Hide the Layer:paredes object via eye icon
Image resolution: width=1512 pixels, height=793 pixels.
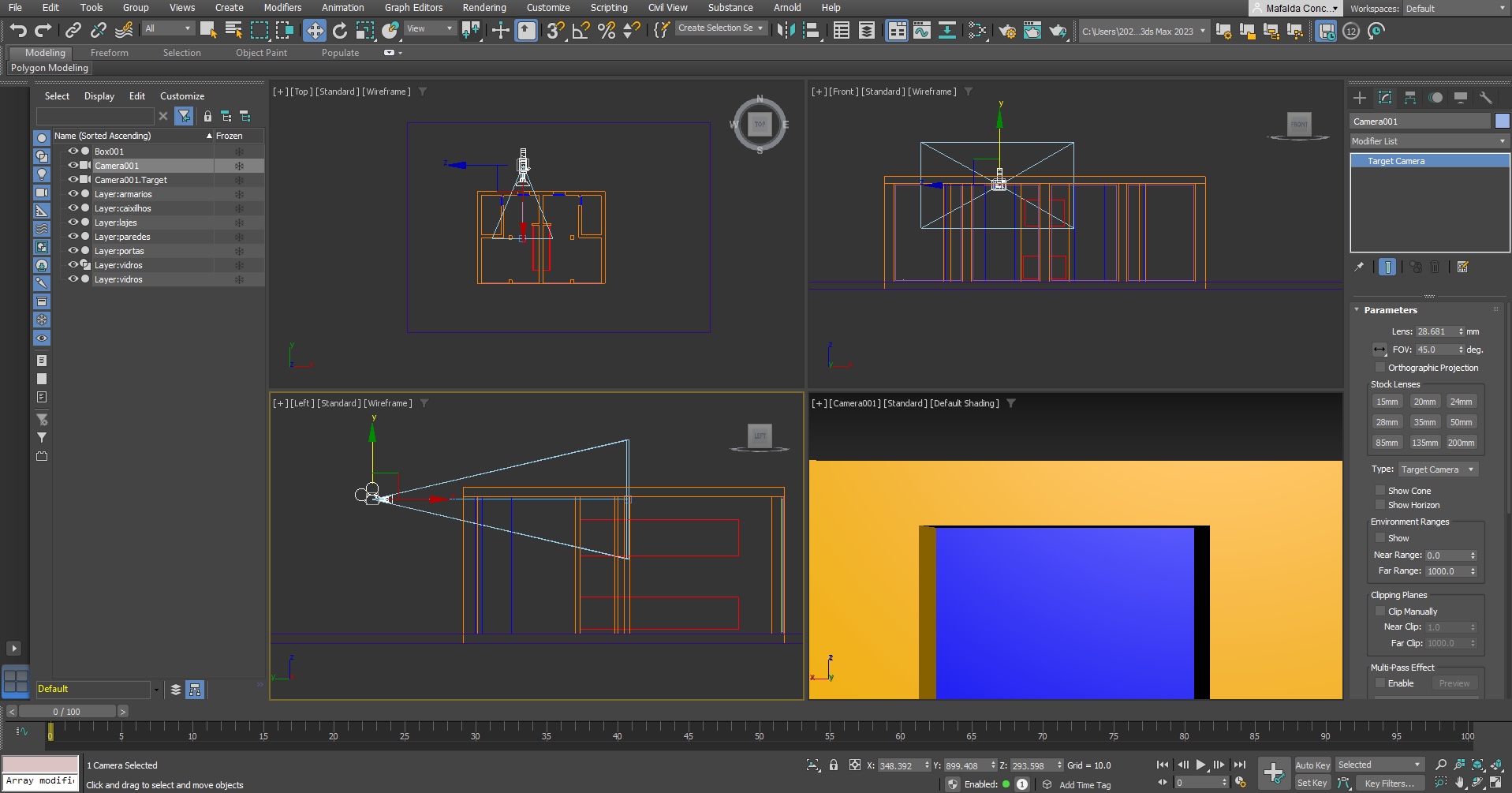[73, 237]
